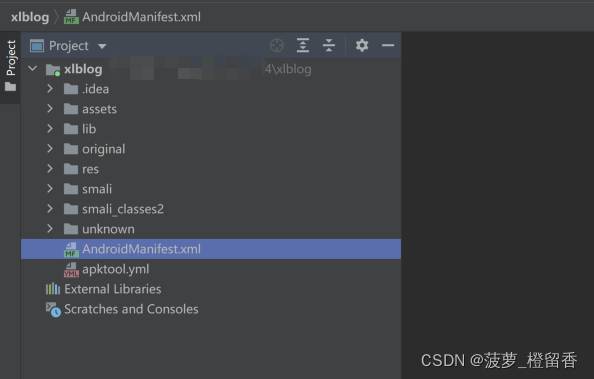This screenshot has width=594, height=379.
Task: Select the xlblog root folder
Action: coord(83,69)
